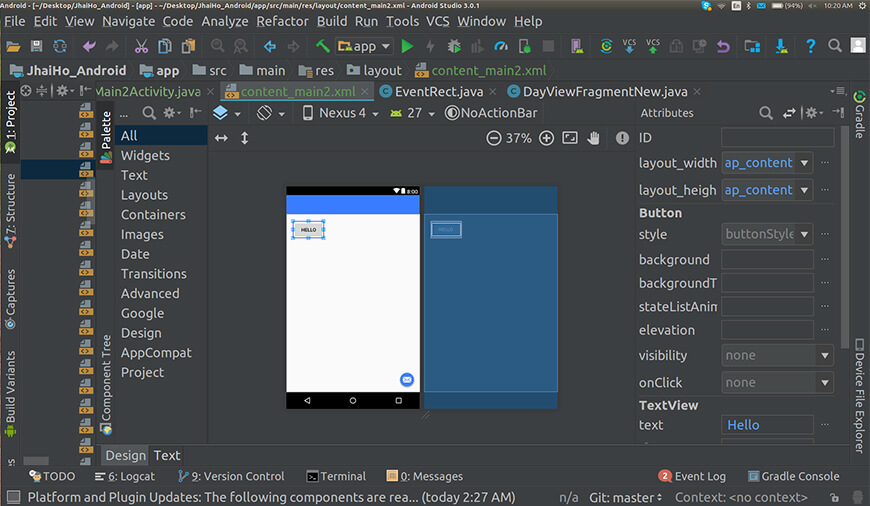Click the Attributes panel search icon
Image resolution: width=870 pixels, height=506 pixels.
(x=766, y=113)
